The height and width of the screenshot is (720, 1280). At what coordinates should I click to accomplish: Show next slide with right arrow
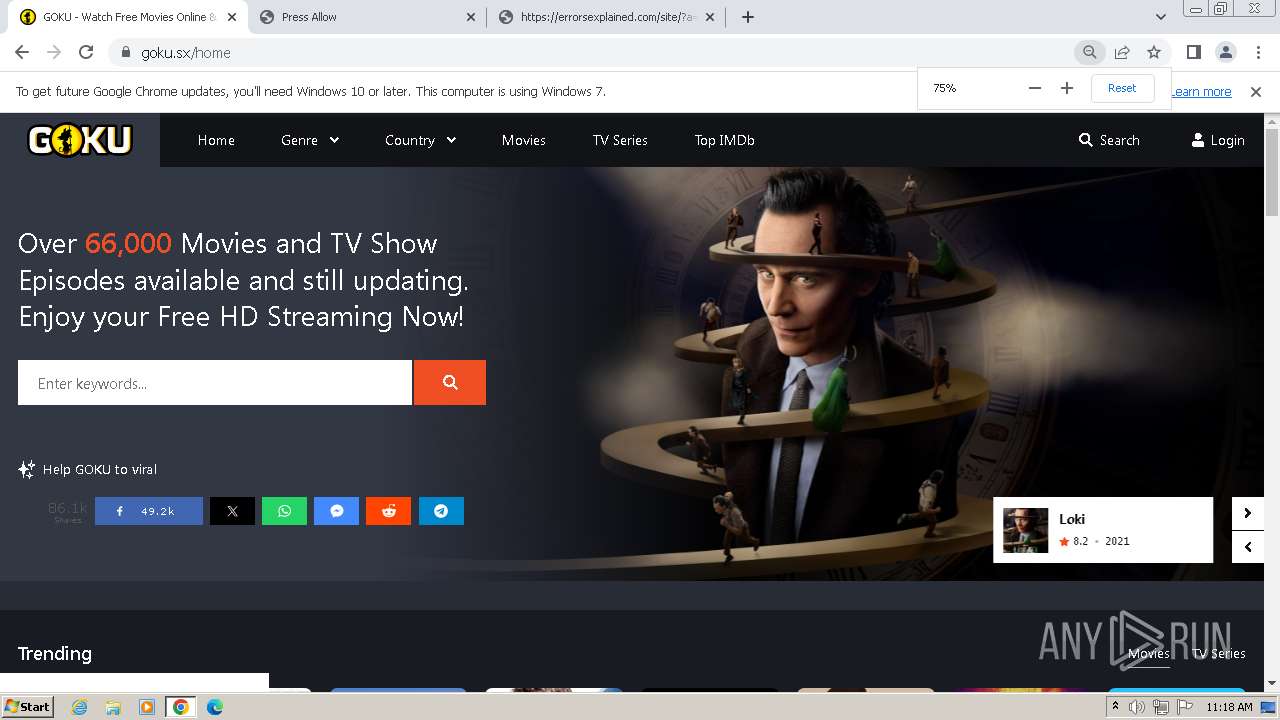(1247, 513)
